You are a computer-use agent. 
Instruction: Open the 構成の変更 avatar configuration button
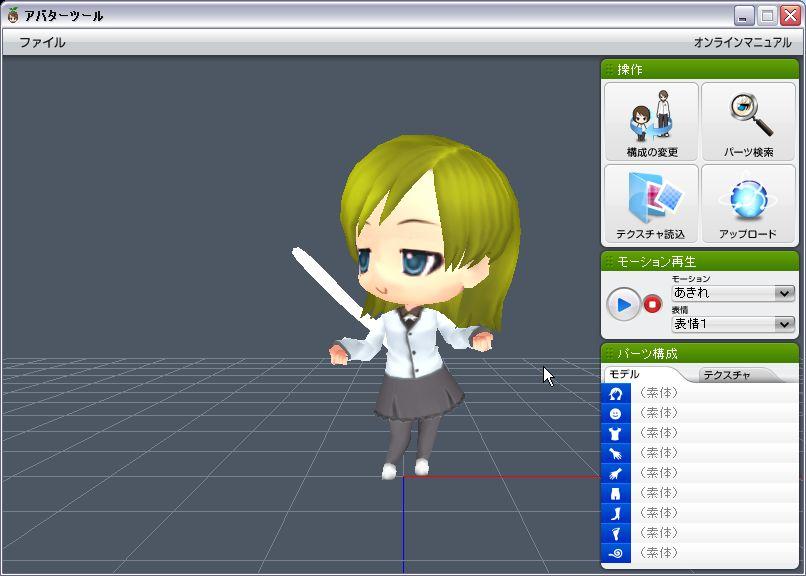651,122
